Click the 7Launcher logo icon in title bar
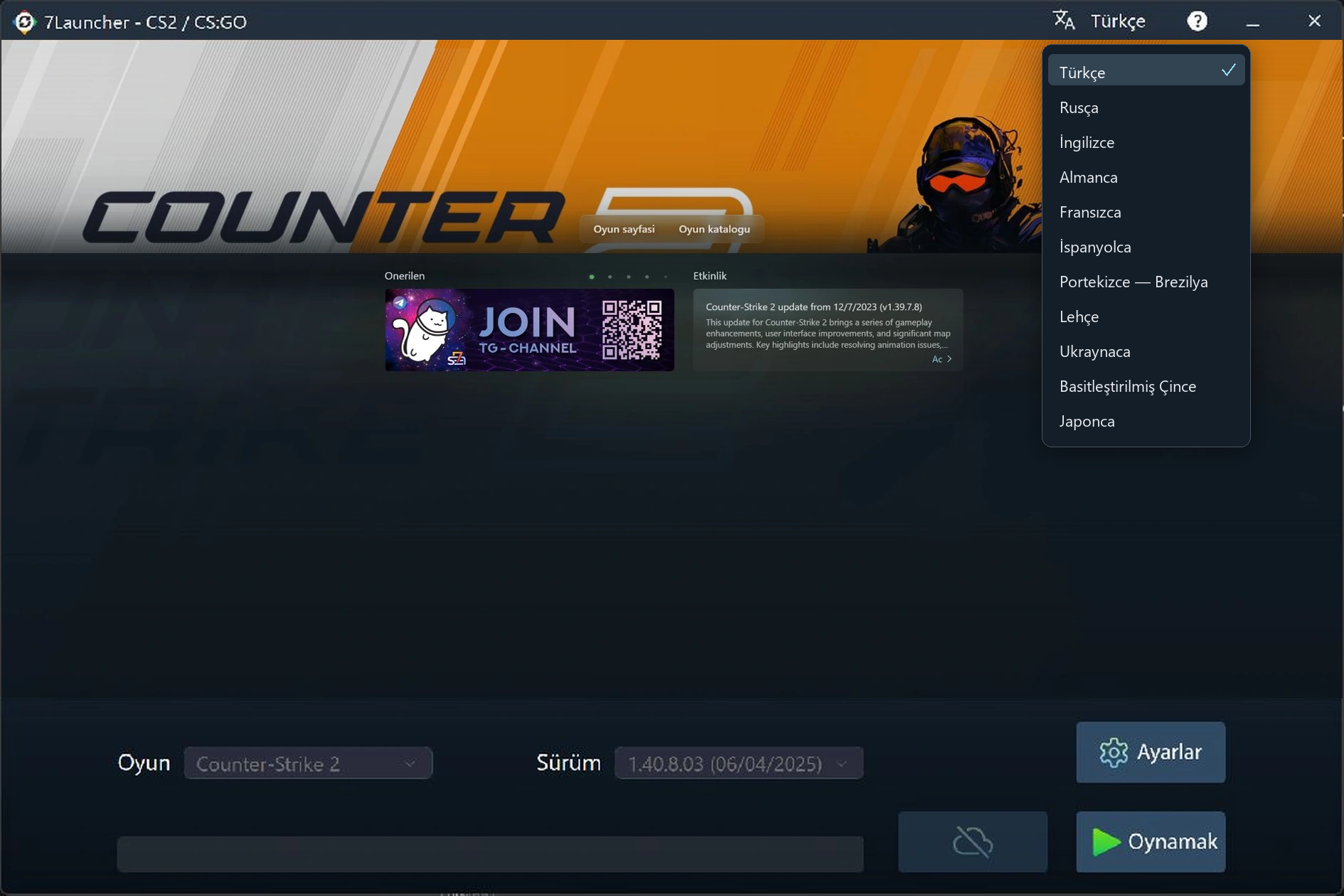The width and height of the screenshot is (1344, 896). (24, 22)
